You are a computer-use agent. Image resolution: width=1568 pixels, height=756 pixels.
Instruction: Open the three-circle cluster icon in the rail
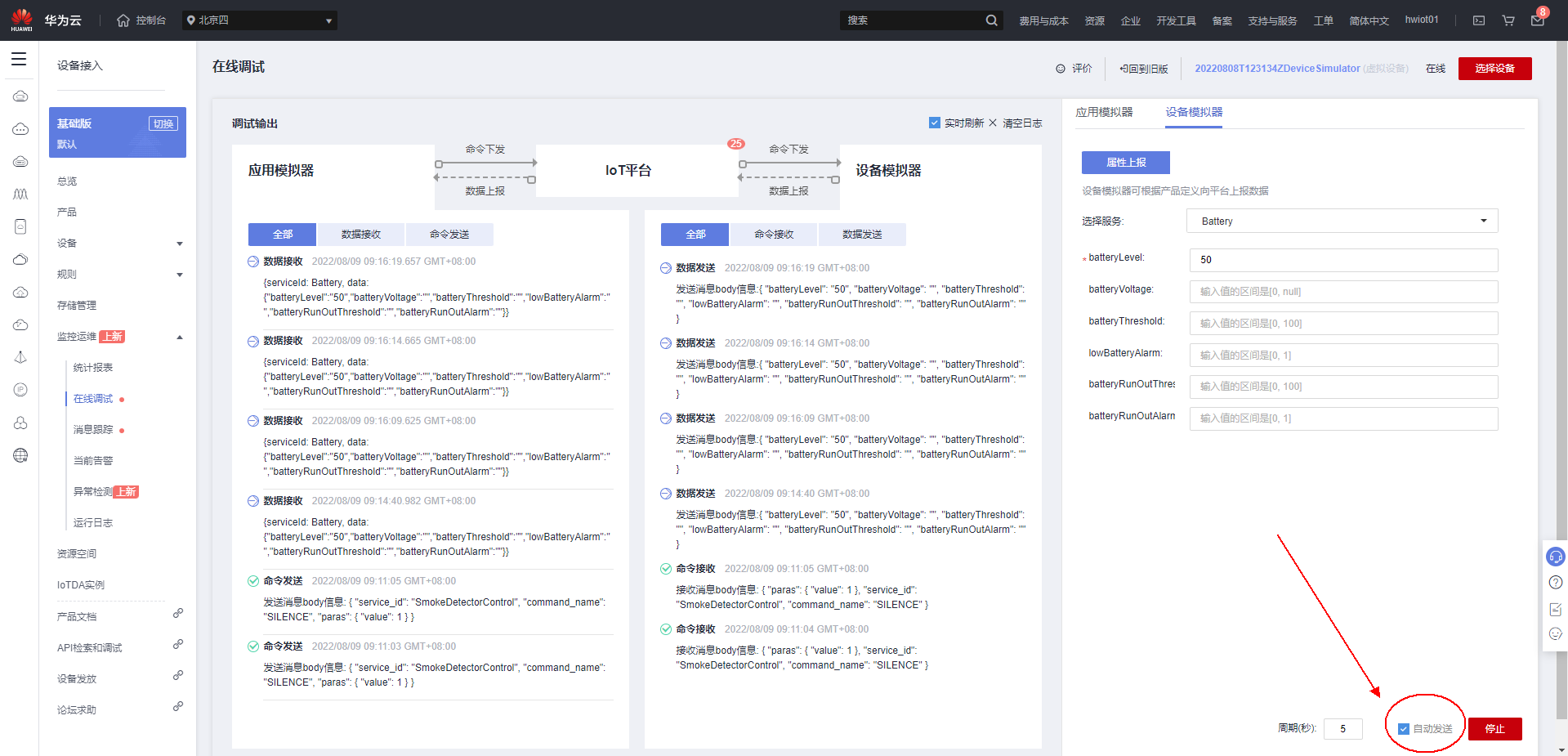20,423
